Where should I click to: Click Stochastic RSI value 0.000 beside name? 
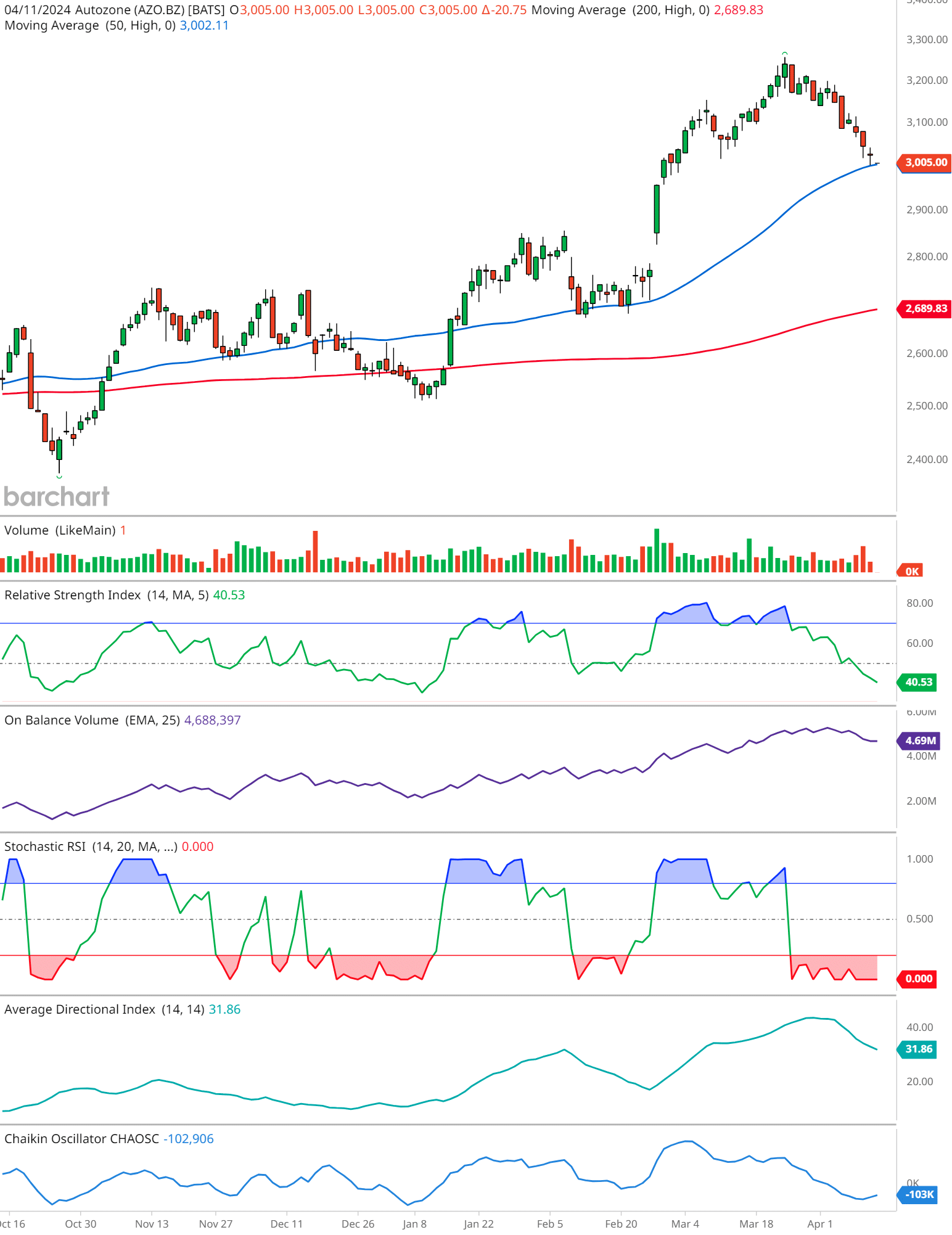197,847
